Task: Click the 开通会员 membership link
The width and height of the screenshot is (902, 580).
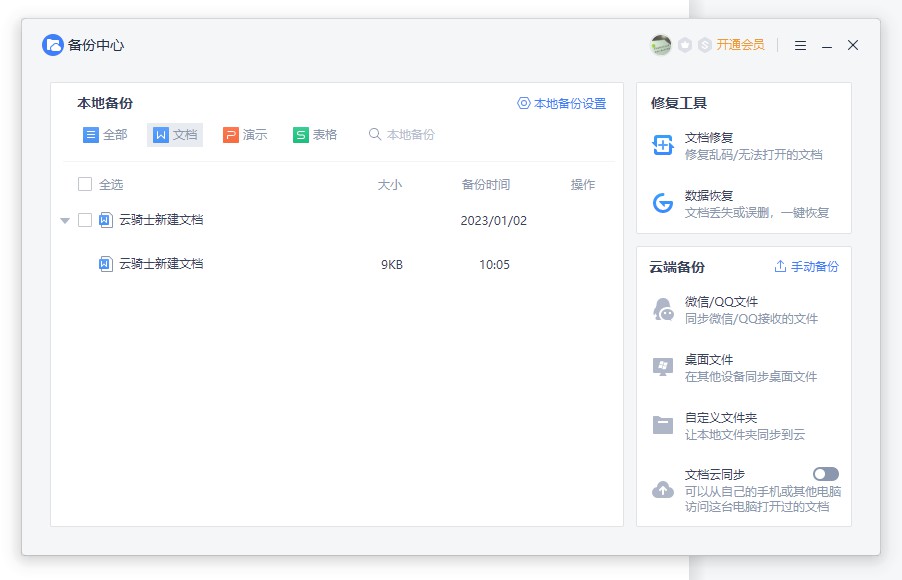Action: pyautogui.click(x=738, y=45)
